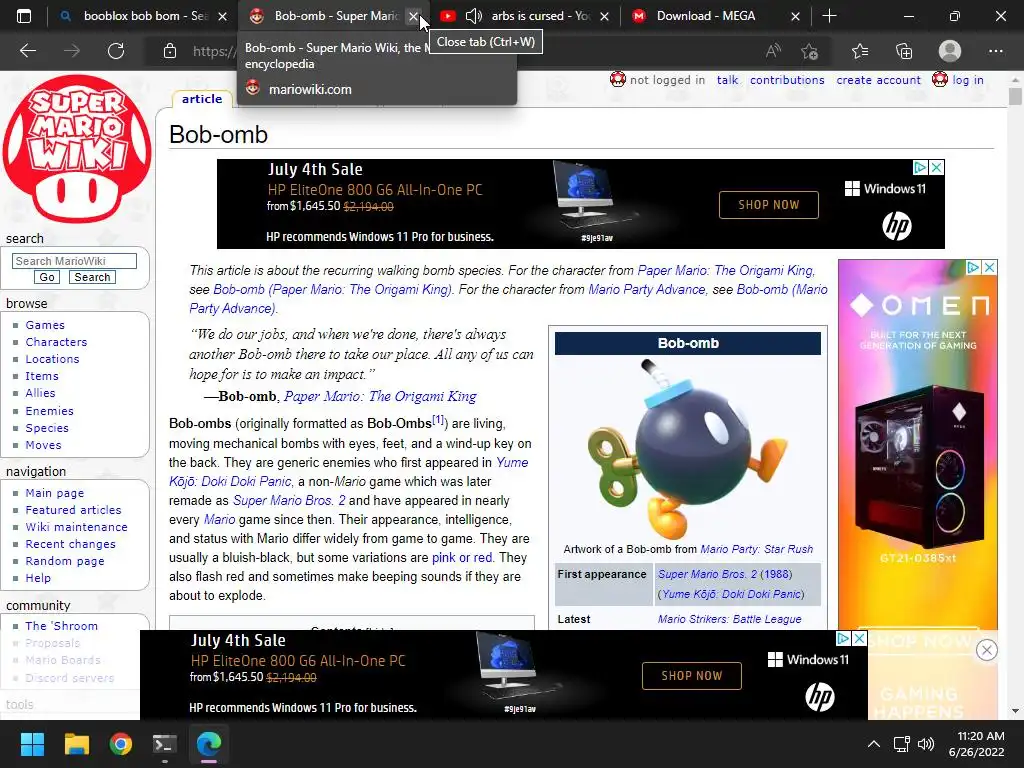Click SHOP NOW in top HP ad
1024x768 pixels.
point(769,205)
